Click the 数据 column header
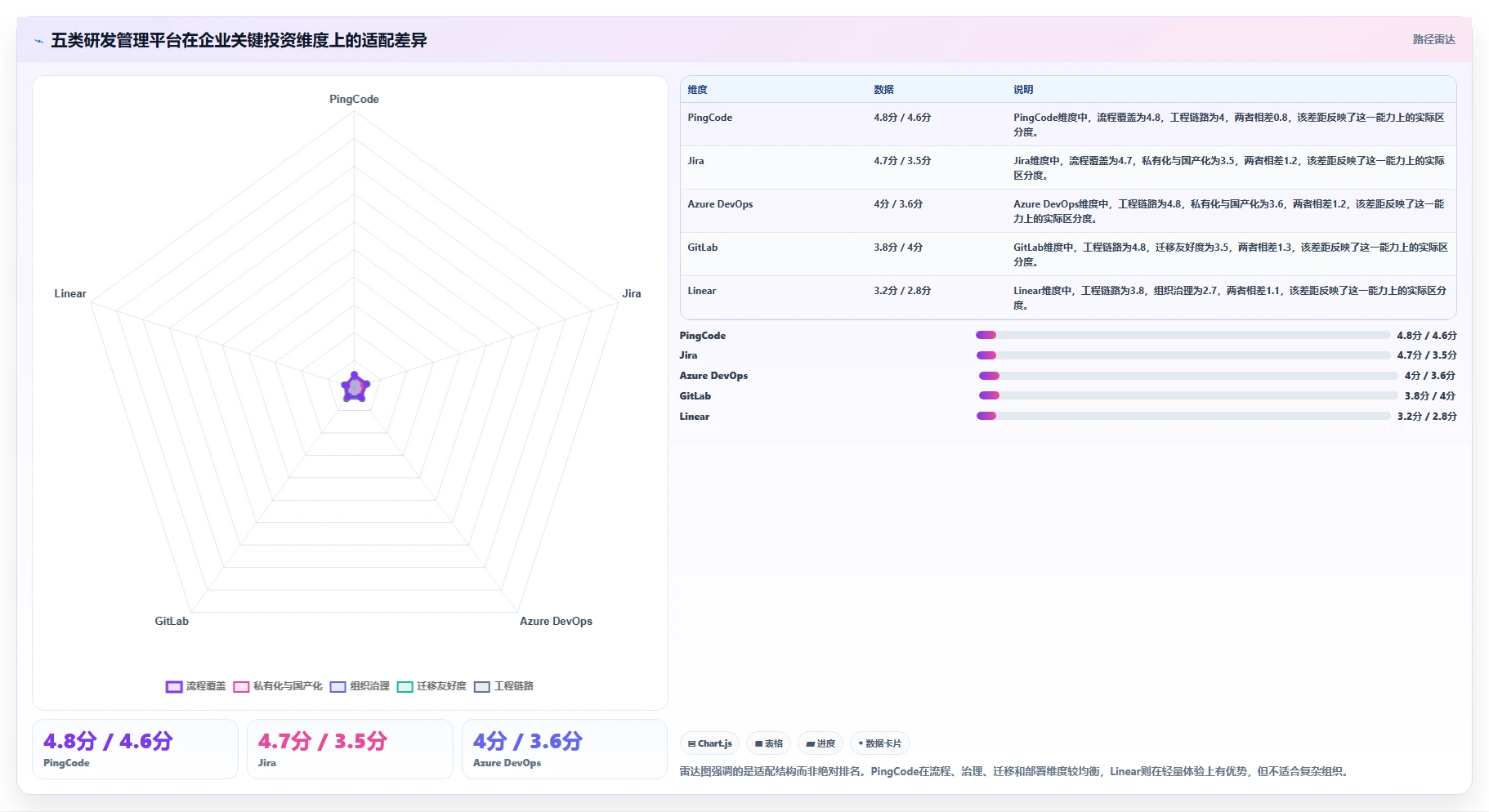 [884, 90]
